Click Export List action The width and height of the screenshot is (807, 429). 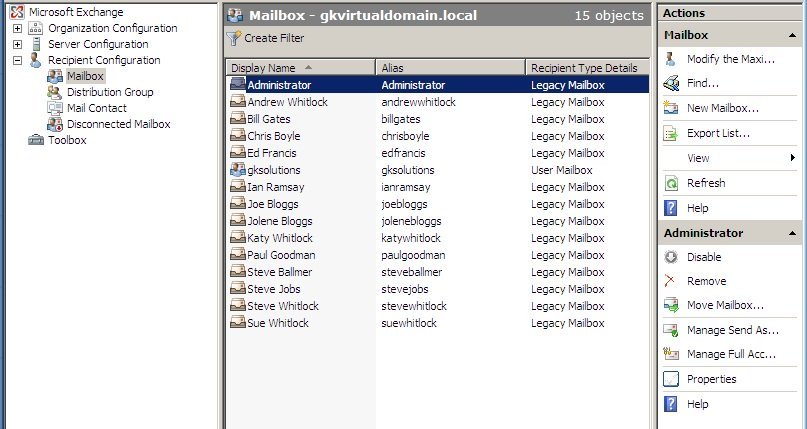718,133
